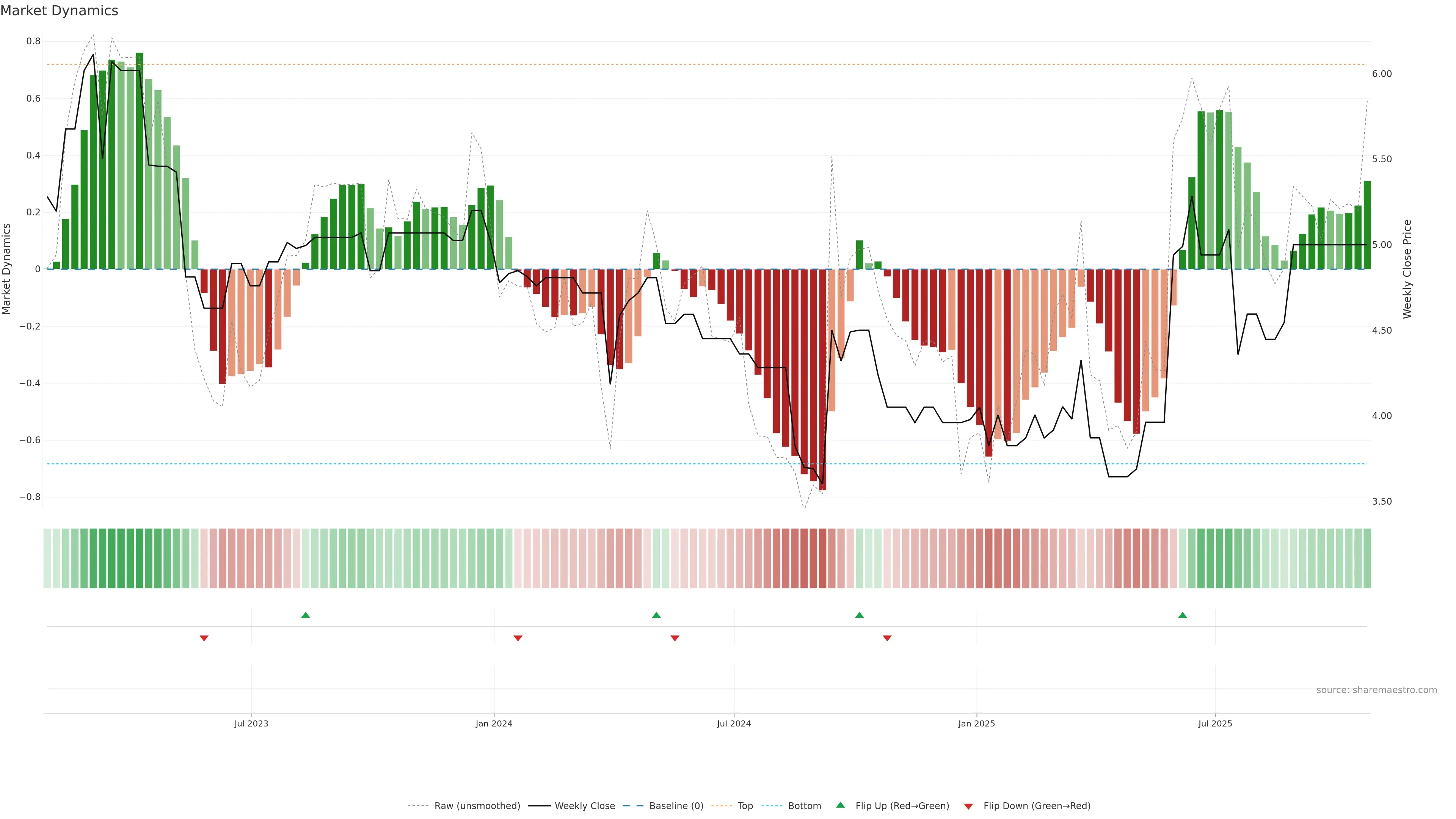Click the red Flip Down triangle in the legend
Image resolution: width=1456 pixels, height=819 pixels.
968,806
